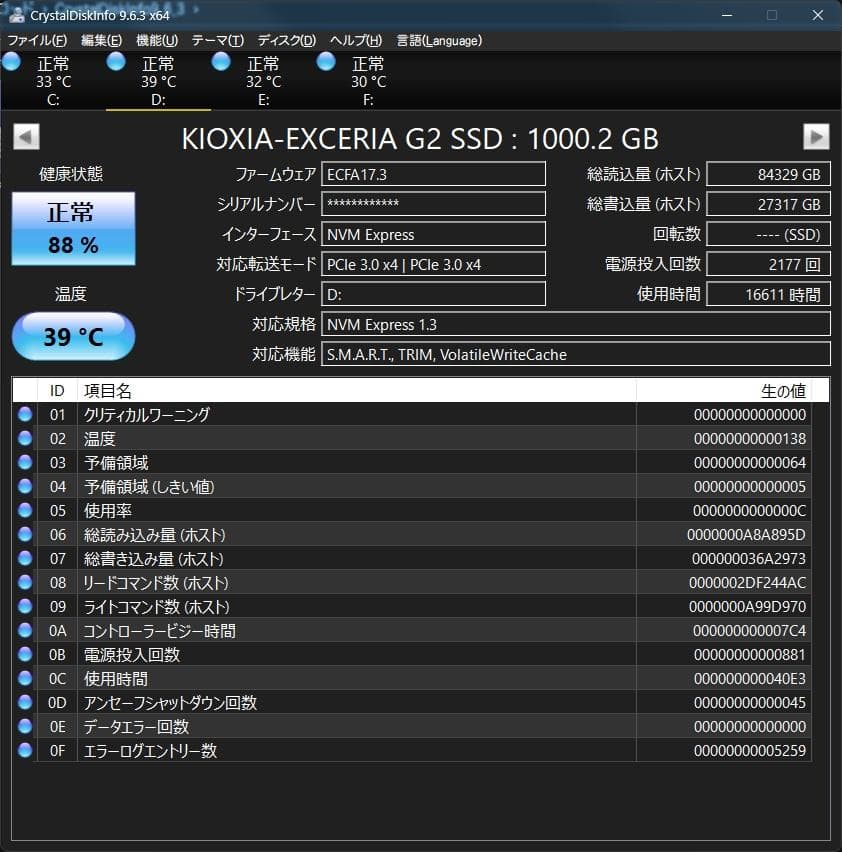Open the 編集(E) menu

click(x=101, y=41)
